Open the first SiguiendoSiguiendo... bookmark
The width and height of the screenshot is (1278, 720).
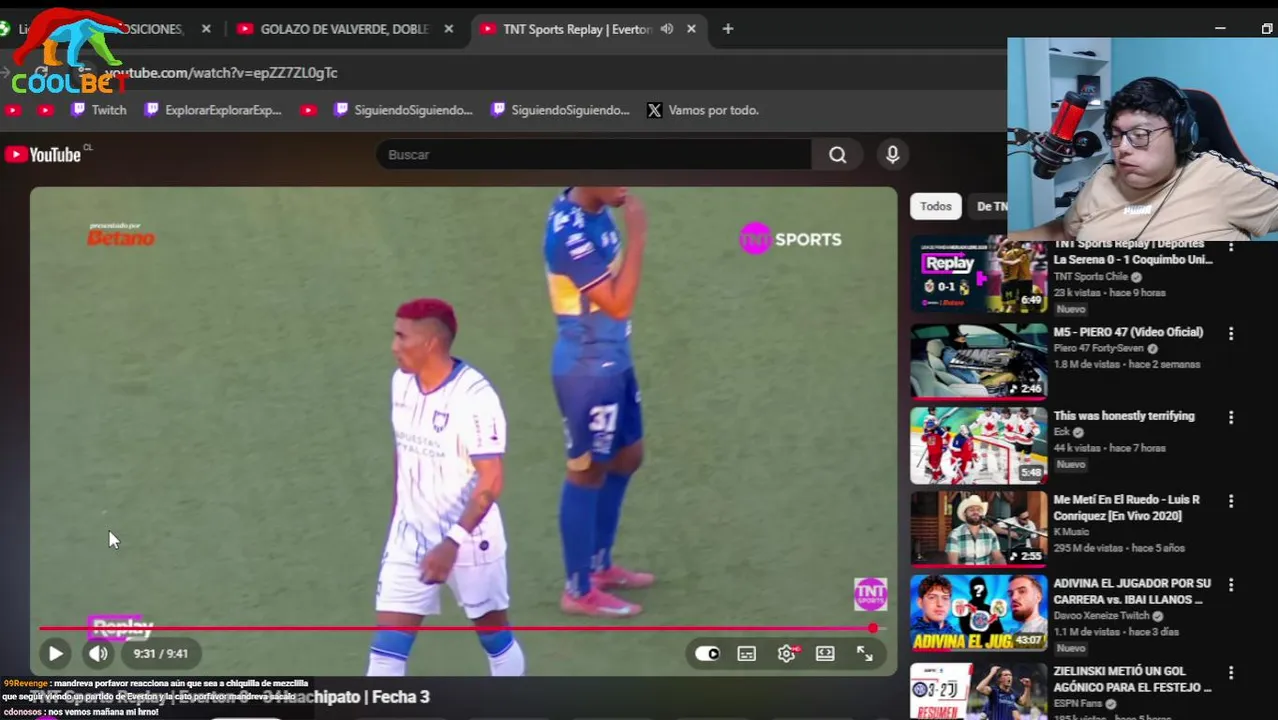(403, 110)
